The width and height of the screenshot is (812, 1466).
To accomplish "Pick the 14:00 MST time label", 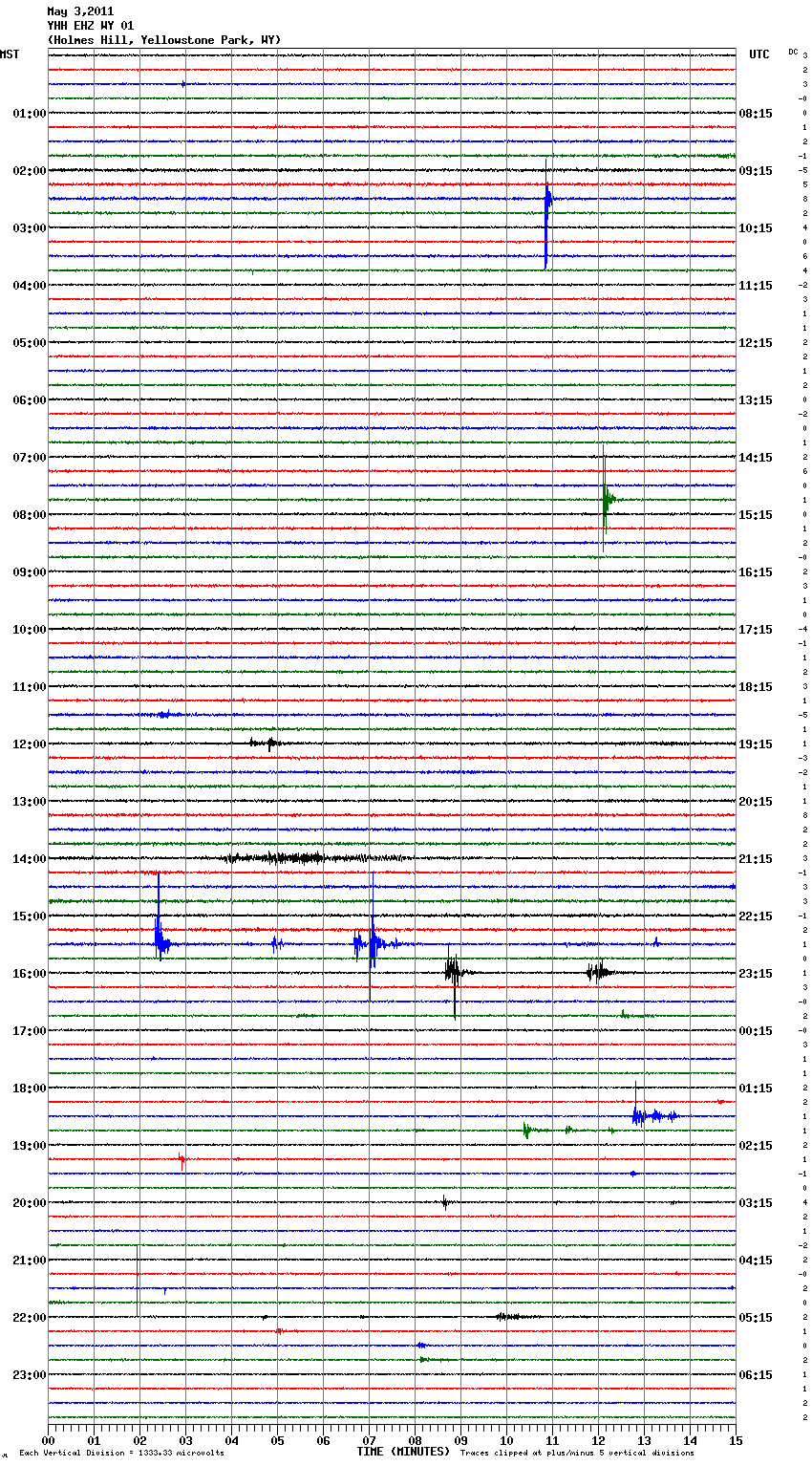I will point(30,859).
